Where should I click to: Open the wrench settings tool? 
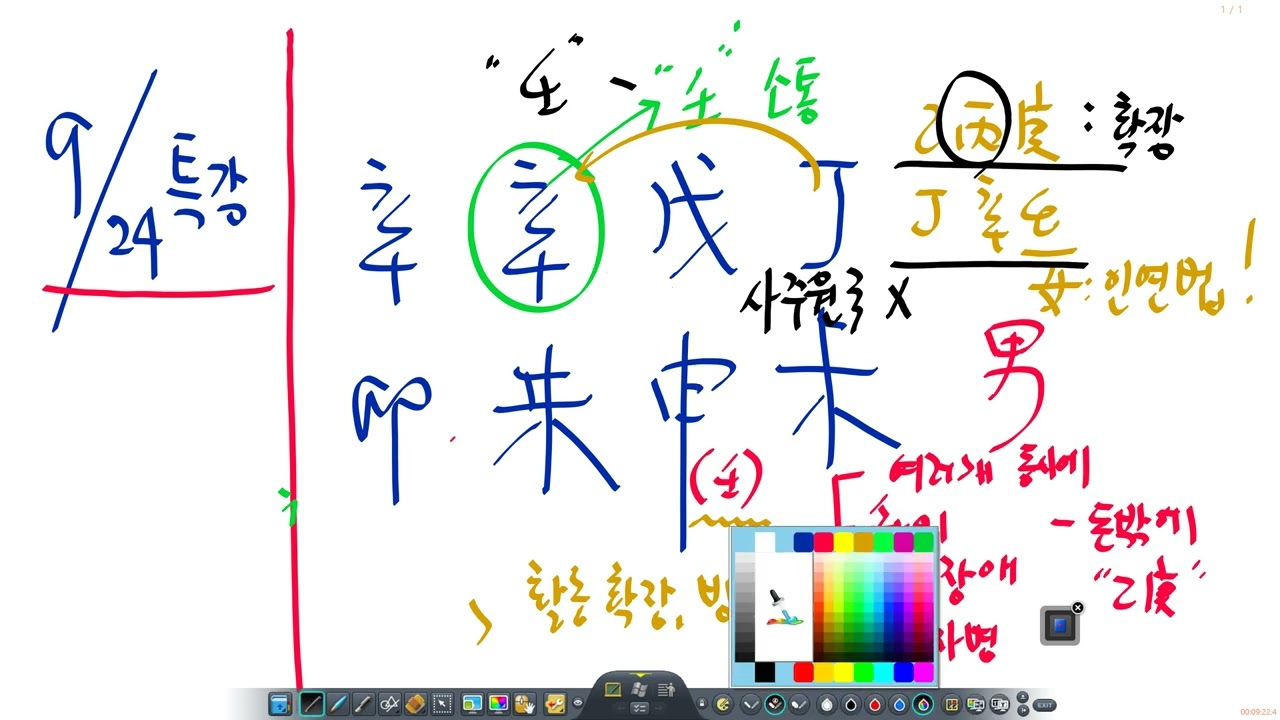click(x=555, y=704)
